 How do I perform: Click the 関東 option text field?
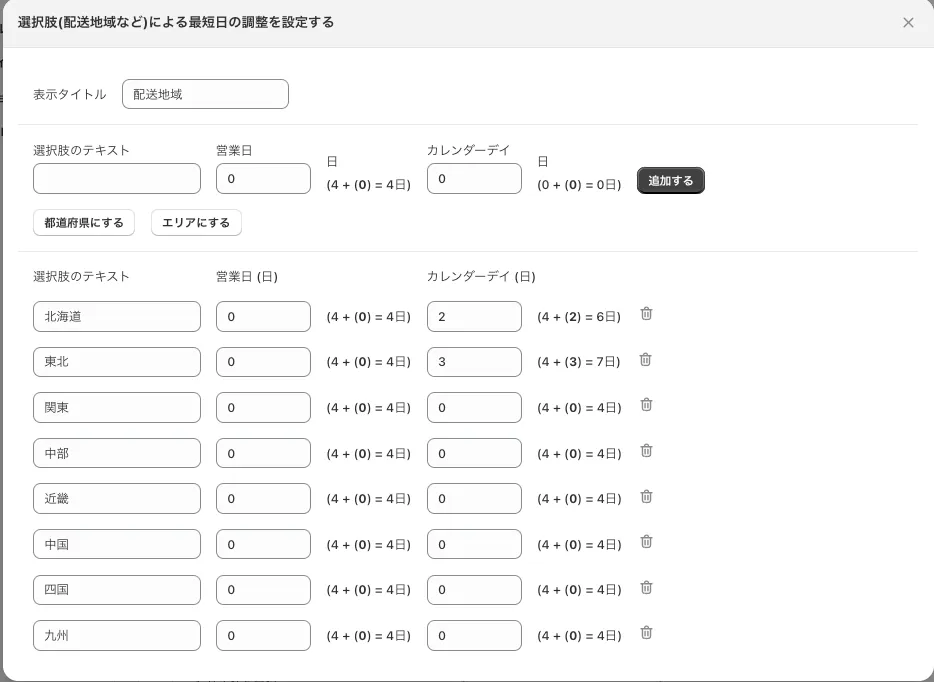[x=117, y=408]
